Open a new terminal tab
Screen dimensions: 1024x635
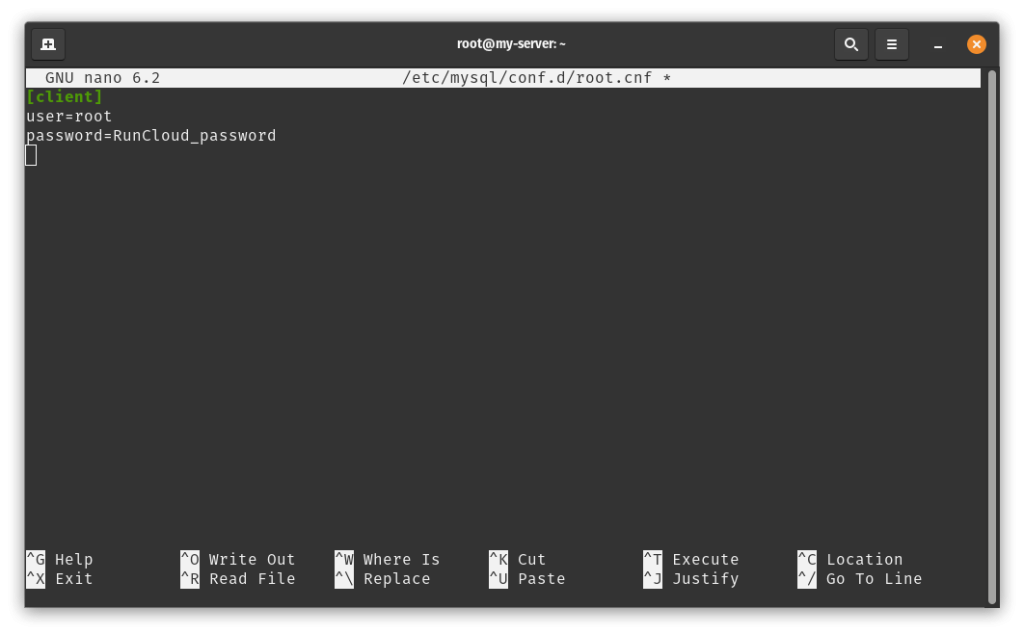[x=48, y=44]
